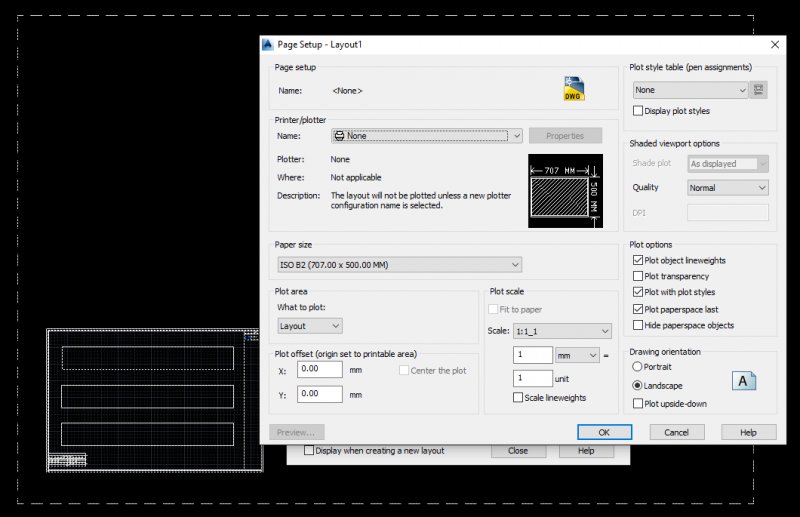Select the Landscape radio button
The image size is (800, 517).
coord(638,385)
